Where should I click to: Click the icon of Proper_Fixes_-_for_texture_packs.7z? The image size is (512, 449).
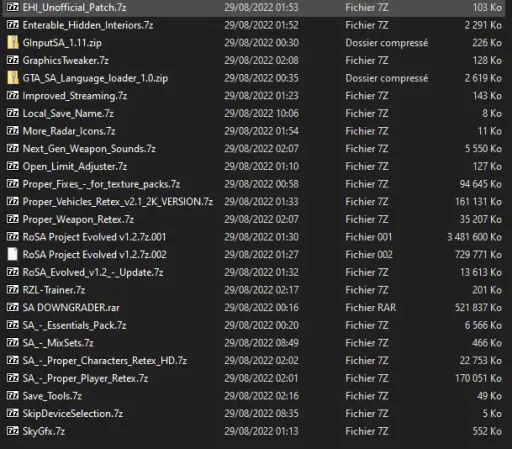tap(13, 184)
